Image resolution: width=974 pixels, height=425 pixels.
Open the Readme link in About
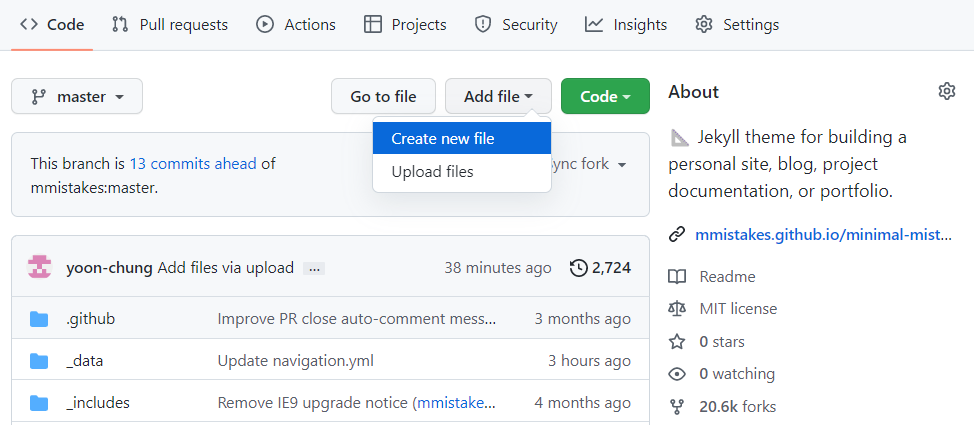727,276
